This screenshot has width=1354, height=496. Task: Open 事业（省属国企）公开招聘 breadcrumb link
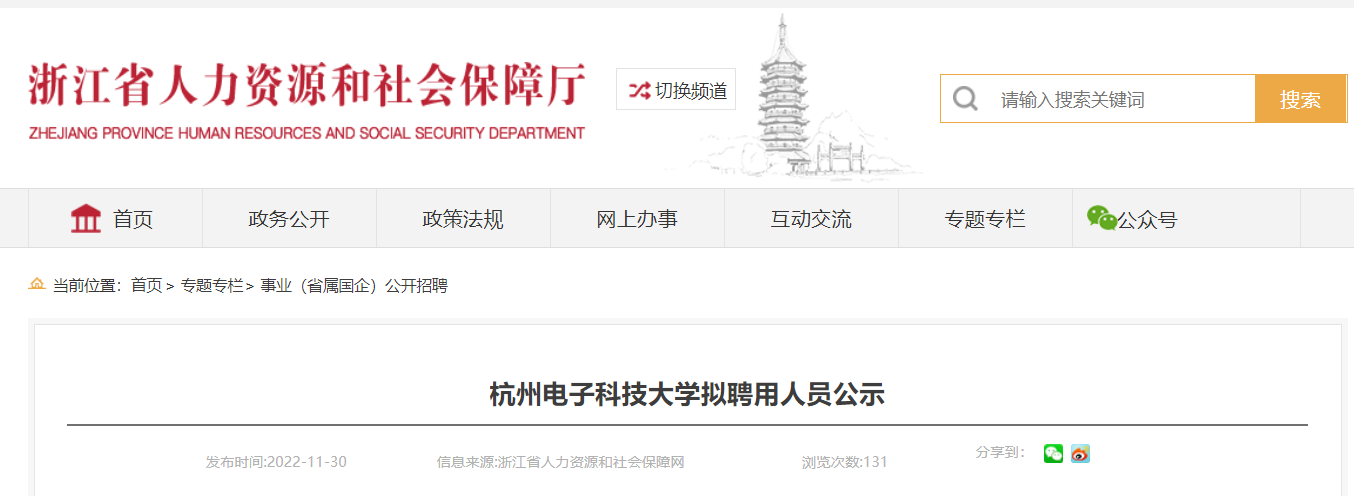(354, 286)
